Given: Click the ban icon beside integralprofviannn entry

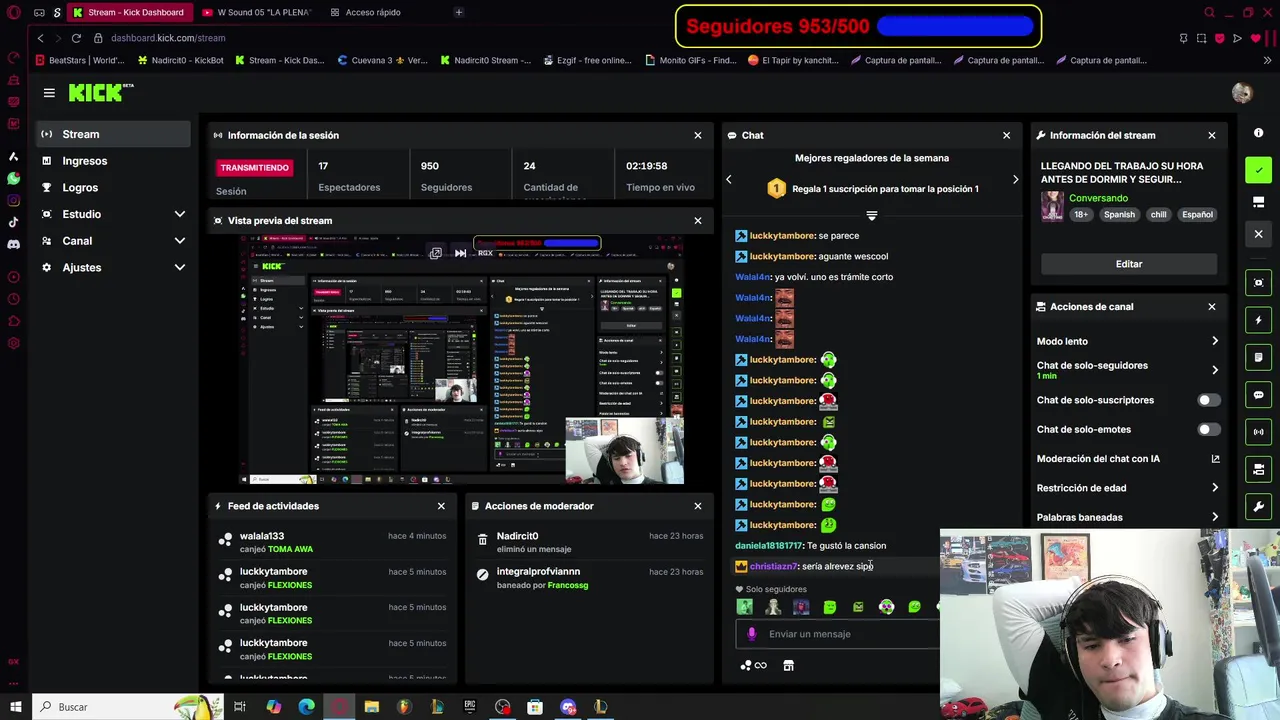Looking at the screenshot, I should (482, 575).
